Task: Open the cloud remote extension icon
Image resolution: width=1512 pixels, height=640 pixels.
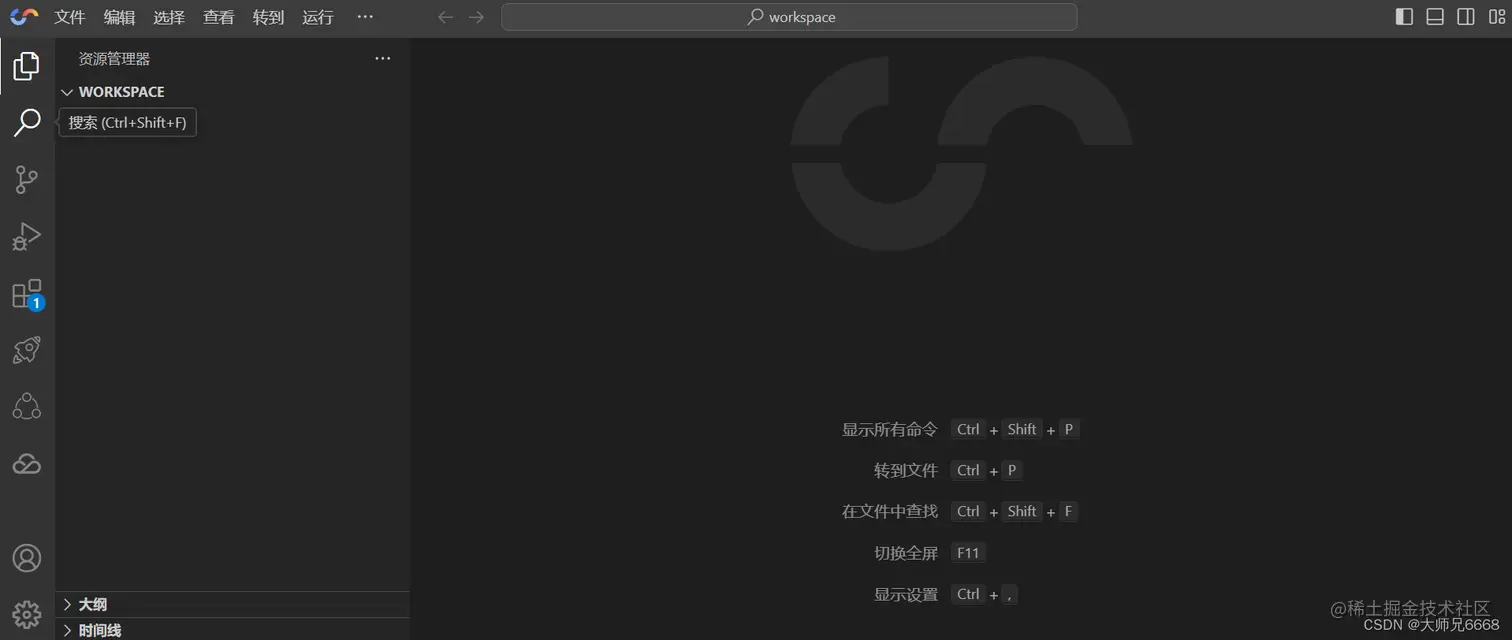Action: click(x=26, y=462)
